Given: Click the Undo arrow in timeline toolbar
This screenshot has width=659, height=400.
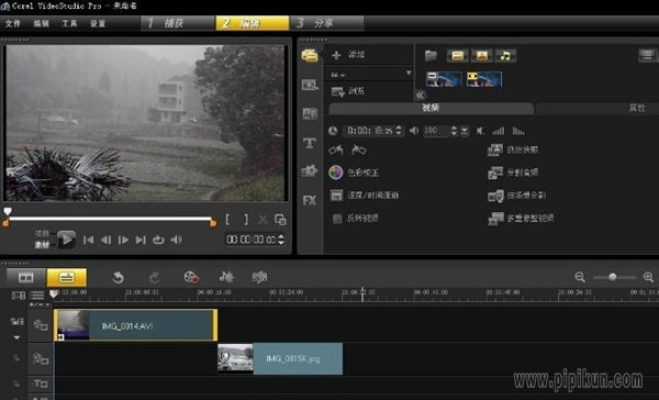Looking at the screenshot, I should (x=118, y=277).
